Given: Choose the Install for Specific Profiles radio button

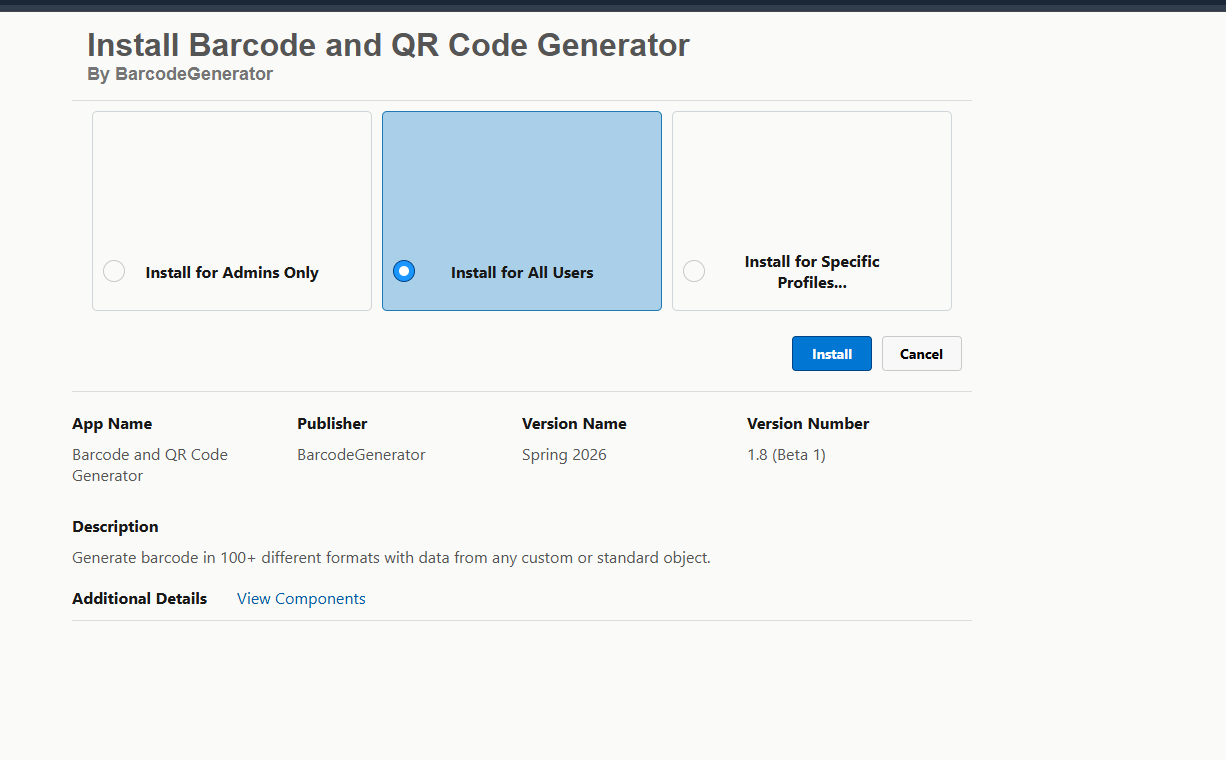Looking at the screenshot, I should coord(693,271).
